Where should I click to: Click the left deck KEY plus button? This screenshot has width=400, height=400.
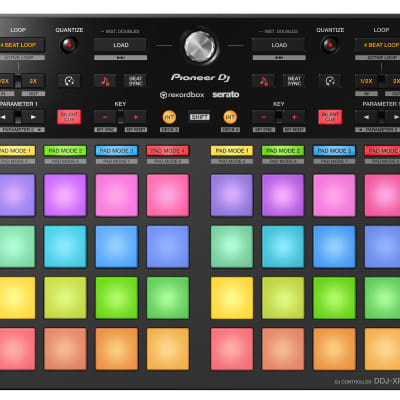[135, 117]
